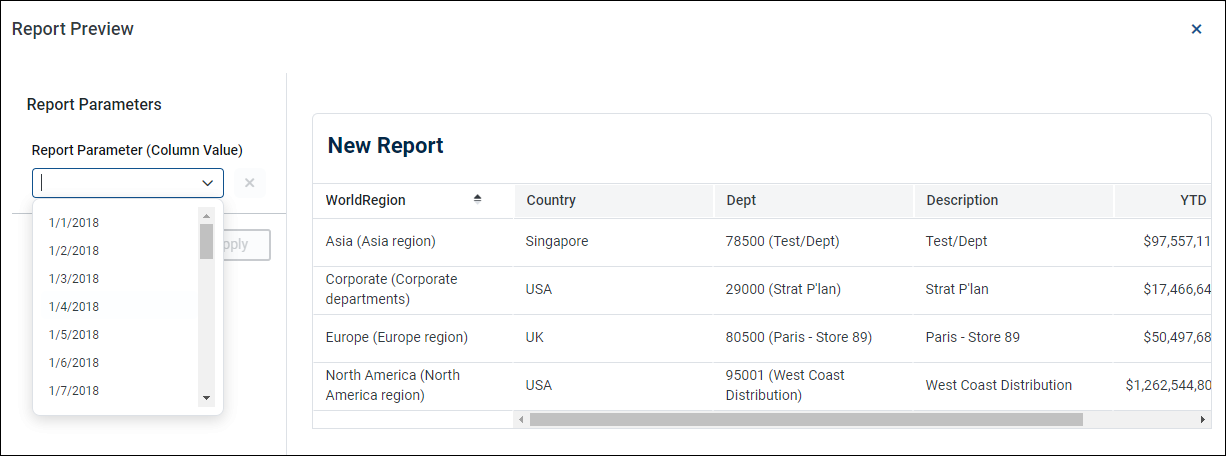Image resolution: width=1226 pixels, height=456 pixels.
Task: Select 1/1/2018 from the dropdown list
Action: point(74,223)
